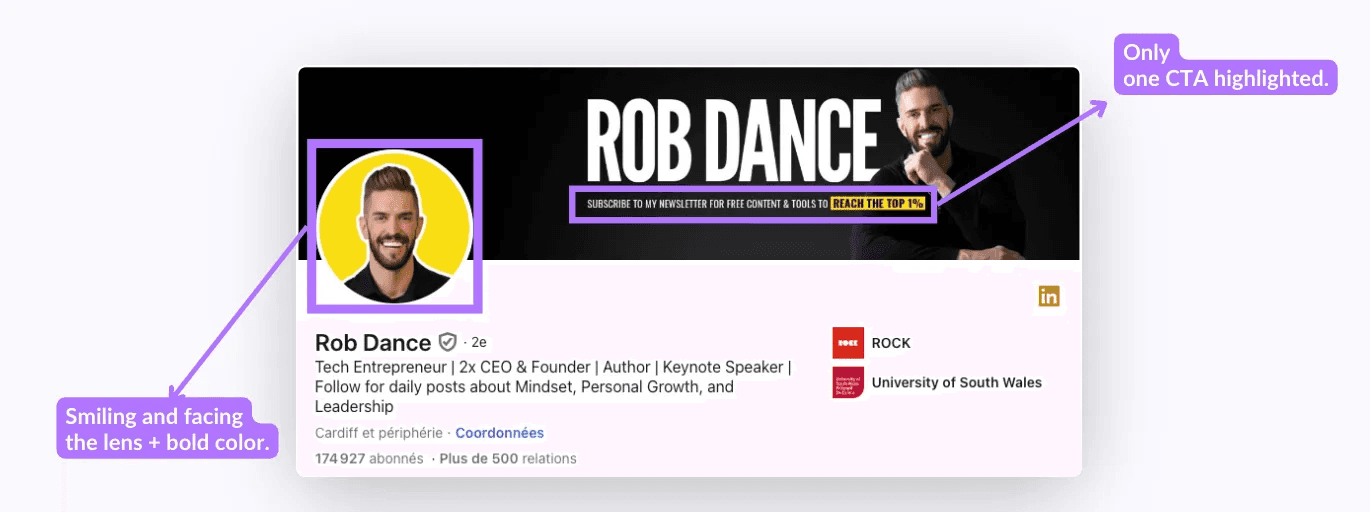
Task: Click the LinkedIn logo icon
Action: 1048,296
